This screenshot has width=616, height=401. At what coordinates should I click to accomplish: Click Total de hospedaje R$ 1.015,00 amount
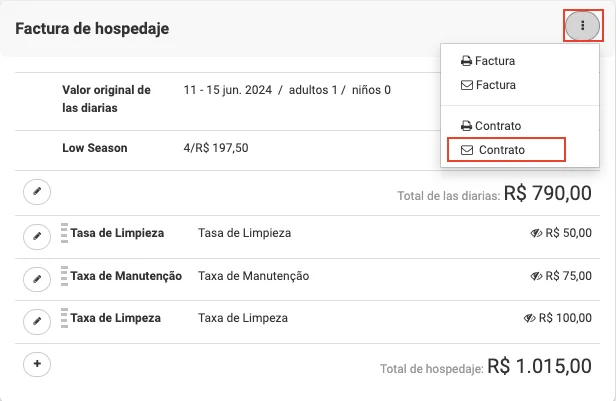tap(539, 367)
